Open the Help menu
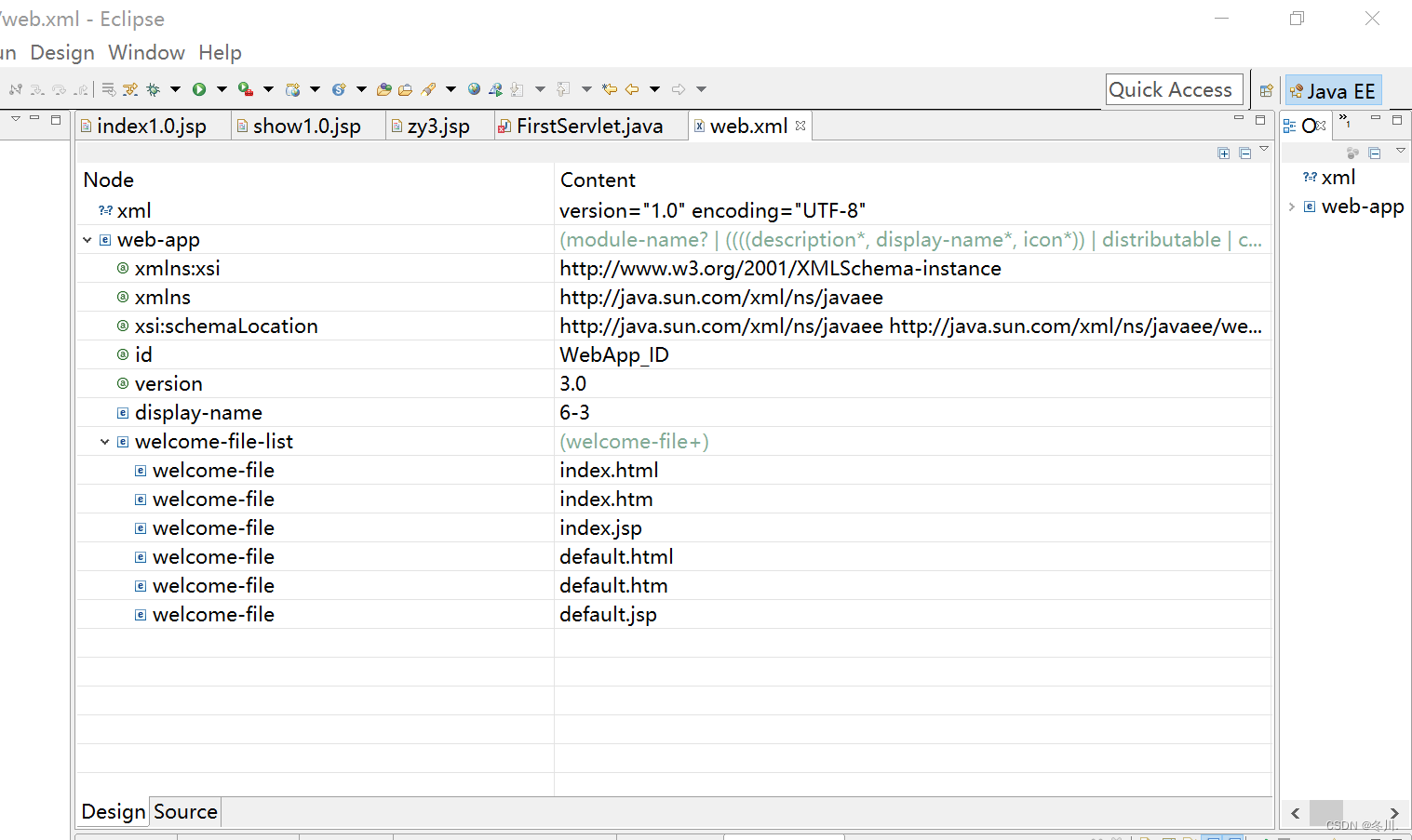The height and width of the screenshot is (840, 1412). 220,52
